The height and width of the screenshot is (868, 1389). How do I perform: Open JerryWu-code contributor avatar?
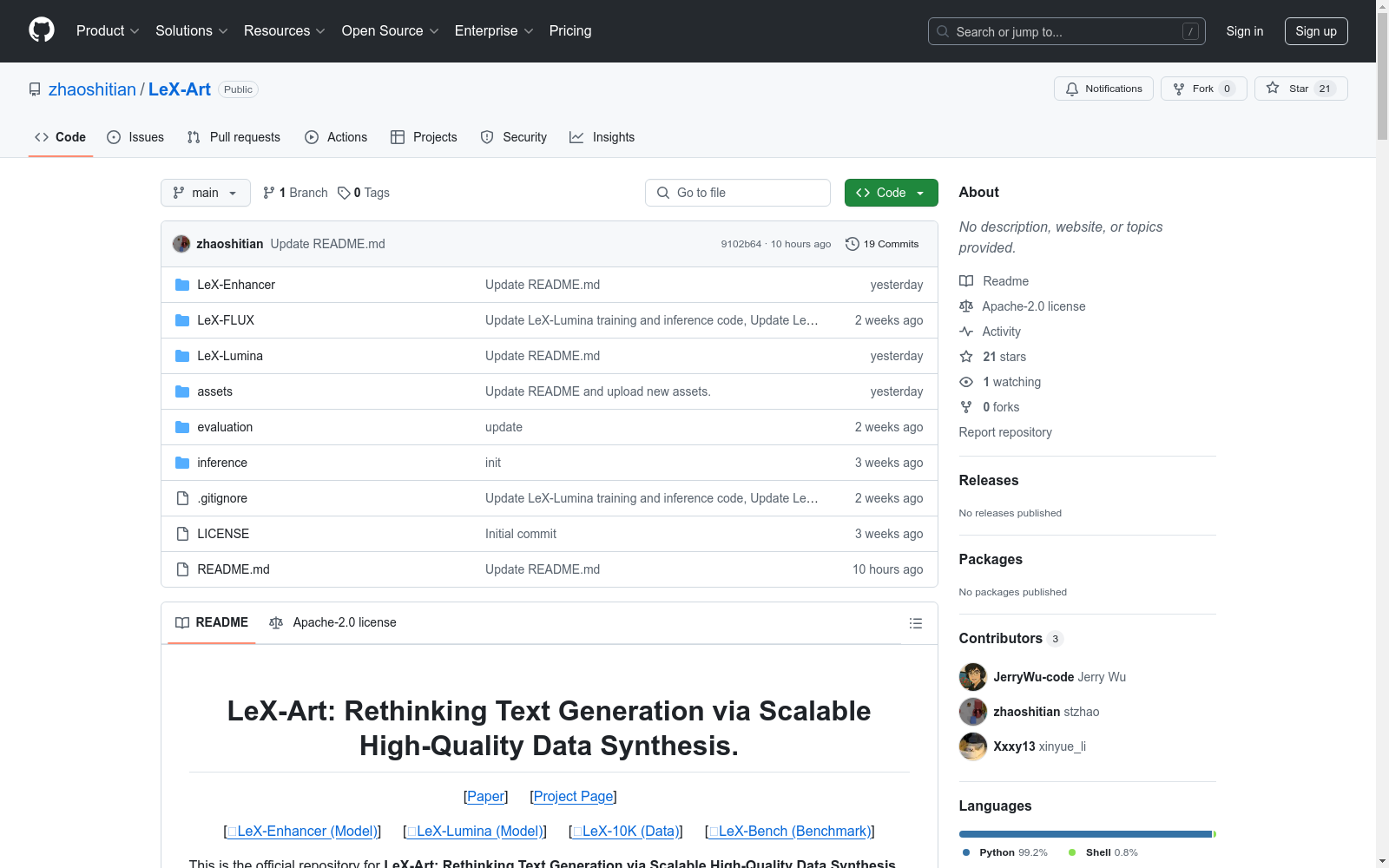(973, 677)
